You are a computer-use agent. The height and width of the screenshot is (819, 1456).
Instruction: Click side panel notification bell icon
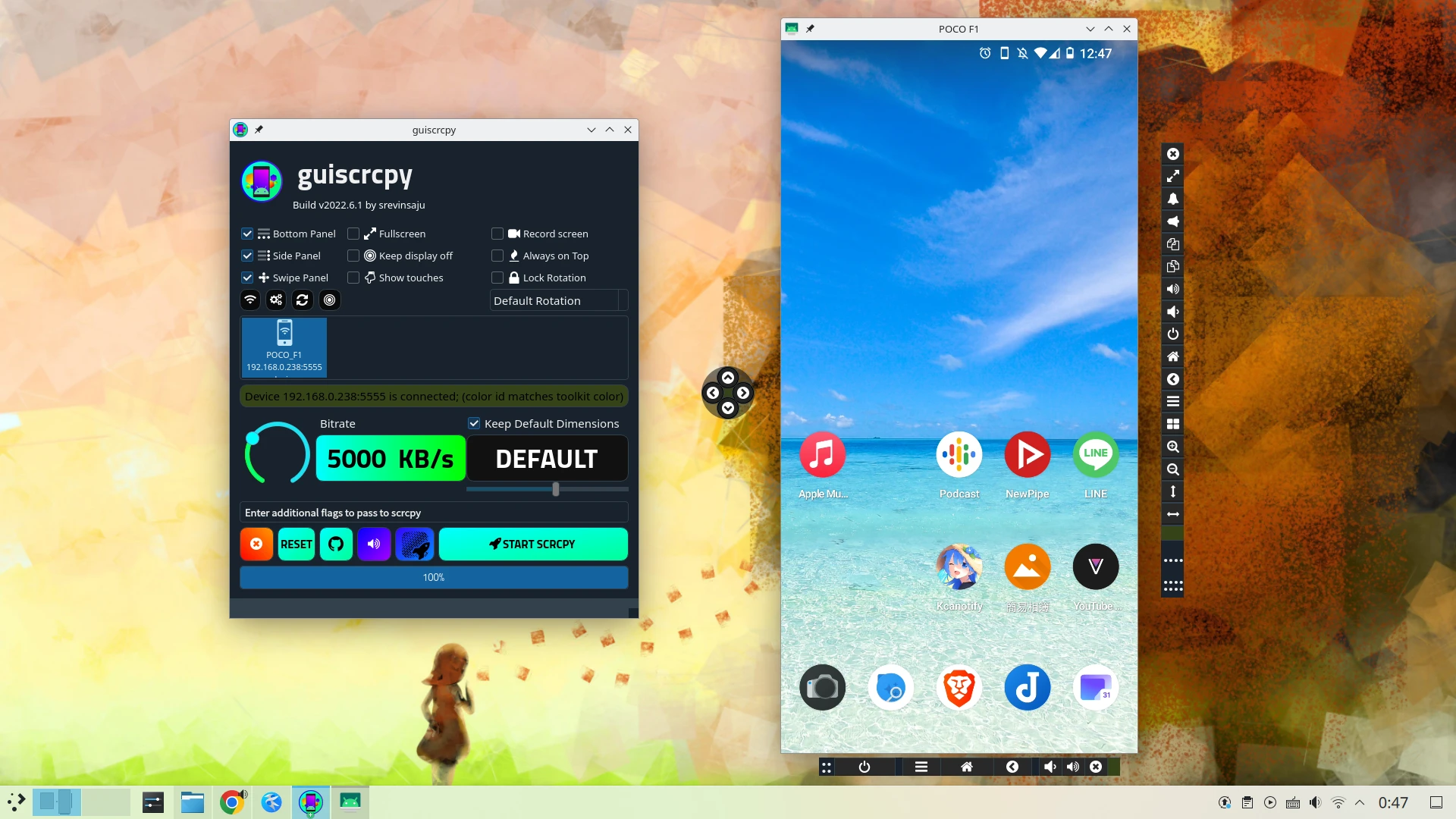click(x=1172, y=199)
